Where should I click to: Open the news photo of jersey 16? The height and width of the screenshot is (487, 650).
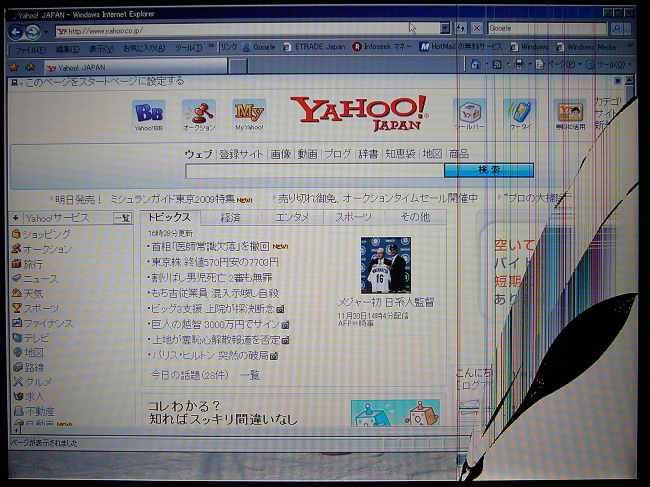(x=386, y=265)
